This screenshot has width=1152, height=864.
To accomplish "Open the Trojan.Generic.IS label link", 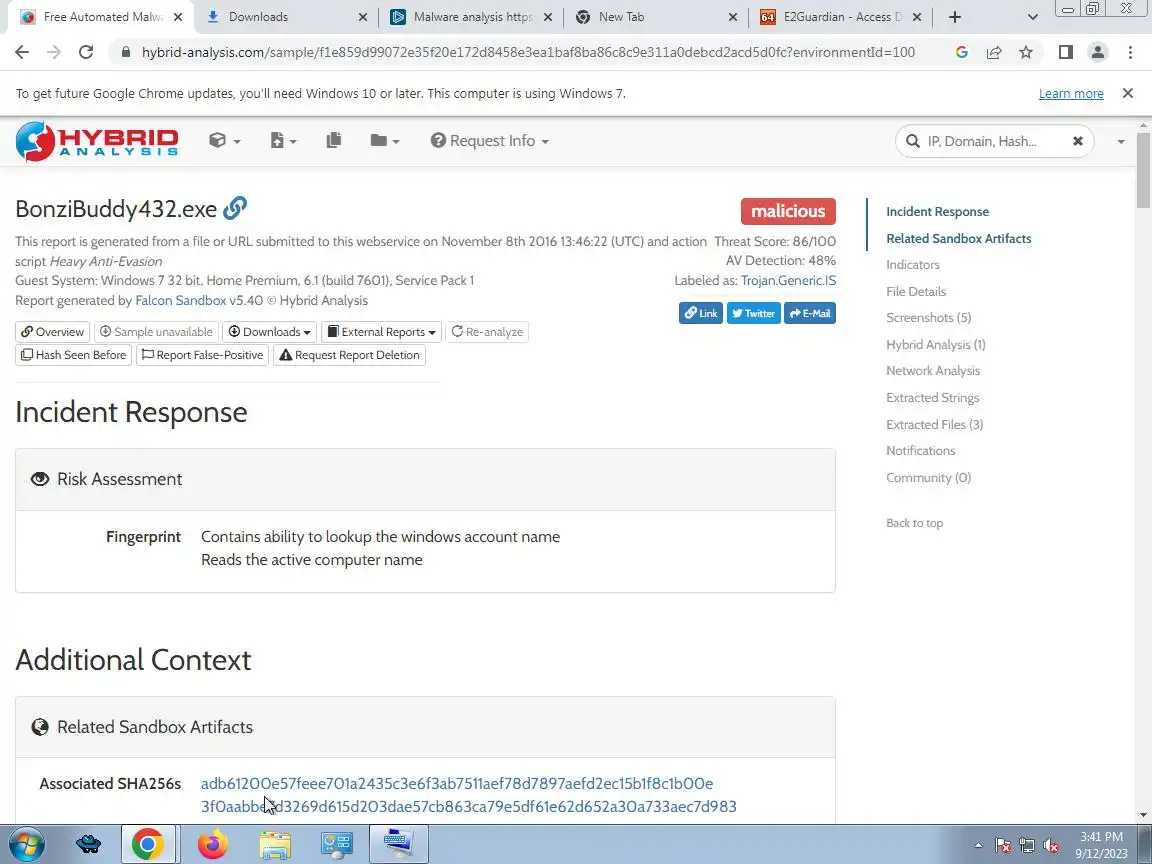I will click(788, 281).
